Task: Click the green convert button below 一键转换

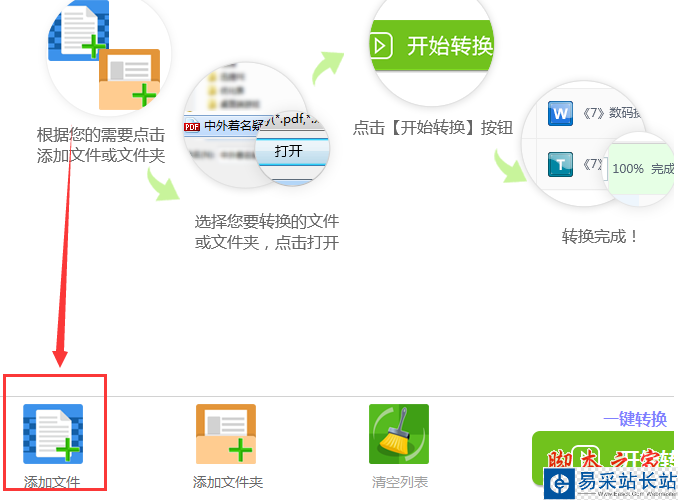Action: pos(603,458)
